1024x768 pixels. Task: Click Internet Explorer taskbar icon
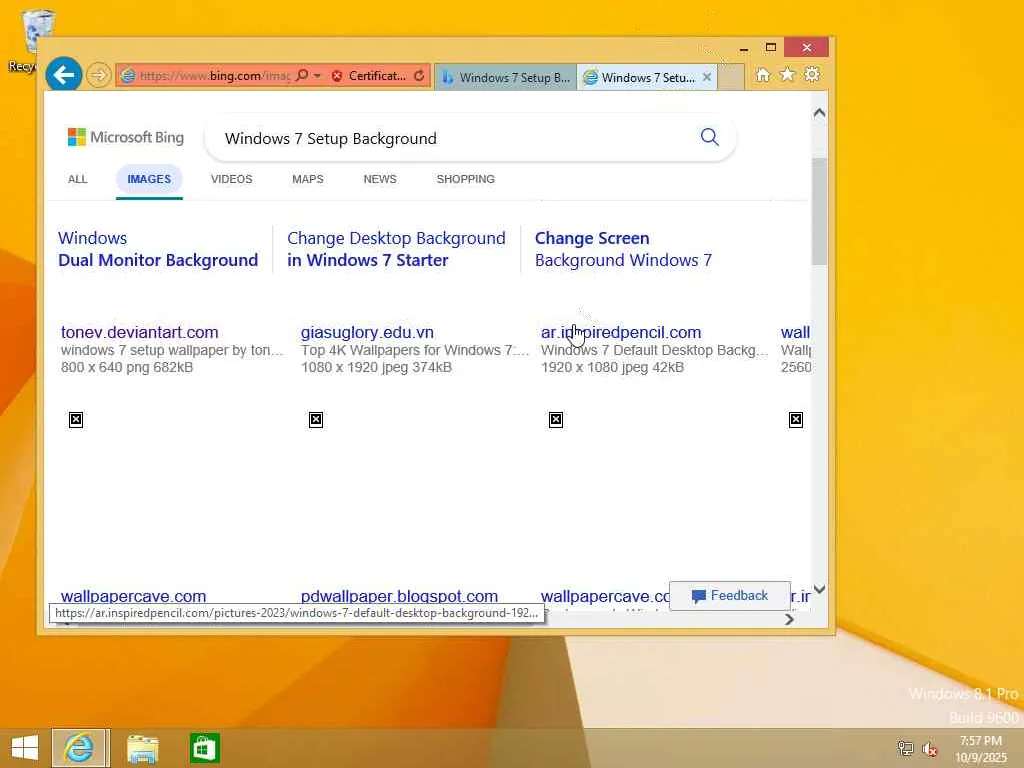[79, 748]
